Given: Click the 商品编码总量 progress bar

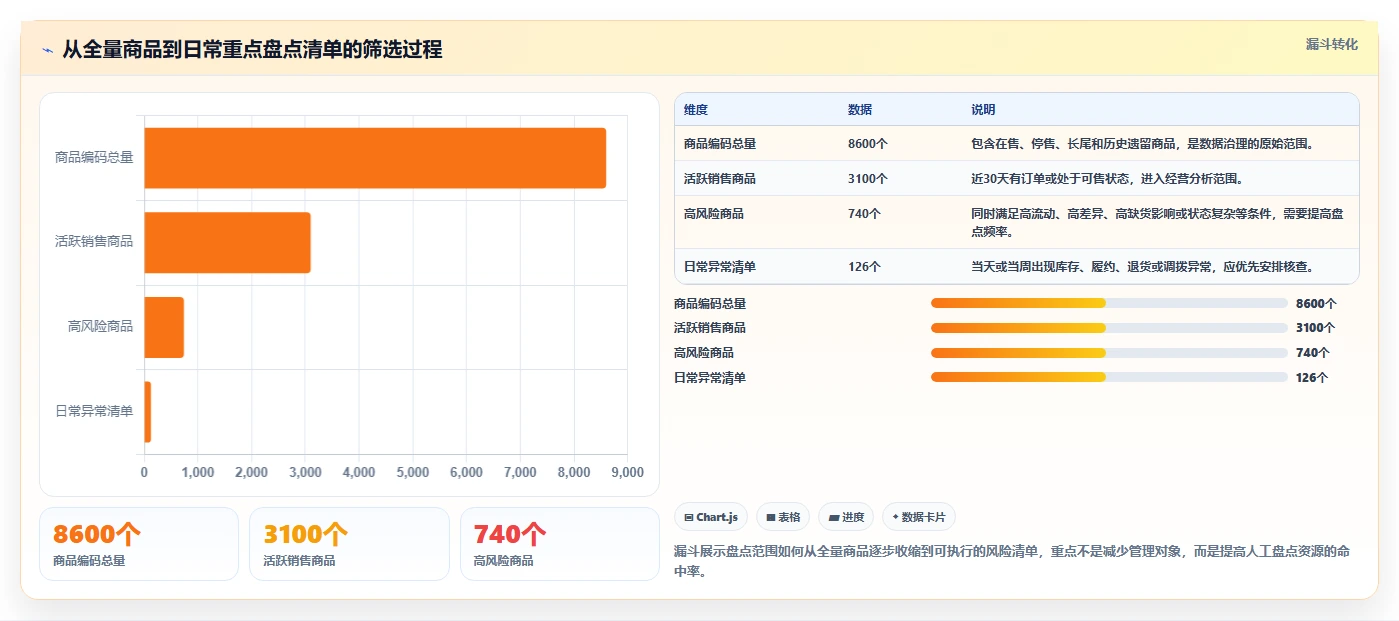Looking at the screenshot, I should tap(1109, 303).
